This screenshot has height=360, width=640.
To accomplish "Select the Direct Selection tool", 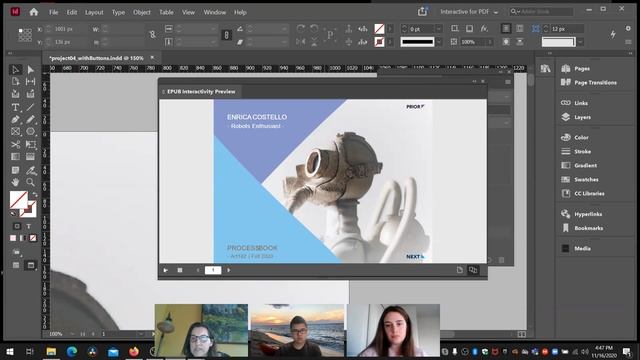I will pos(31,69).
